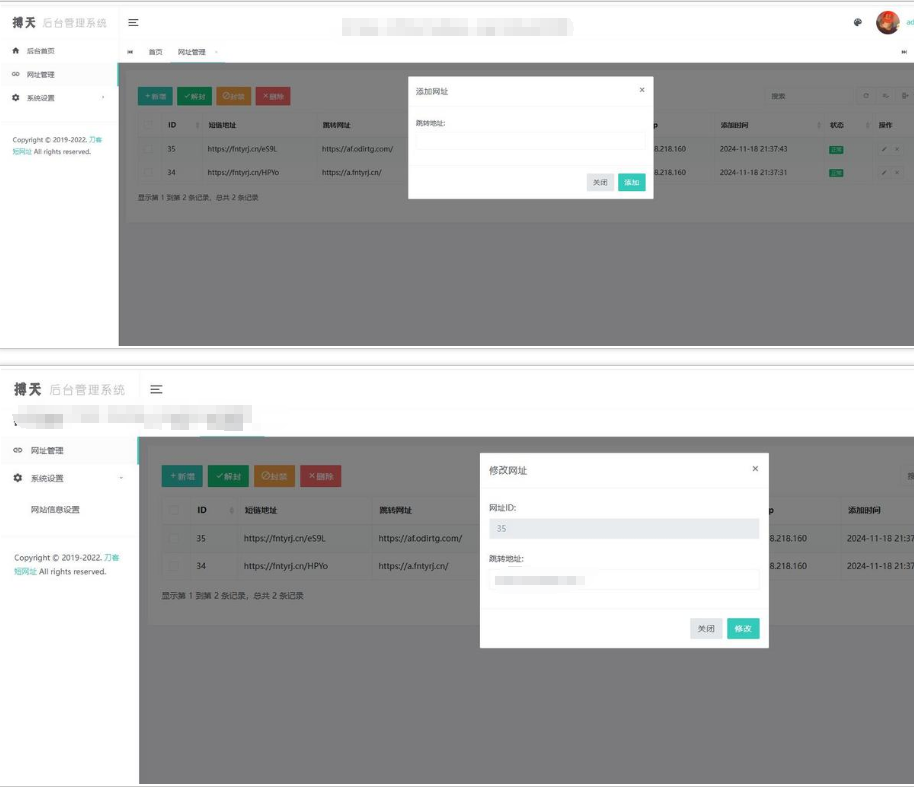This screenshot has width=914, height=787.
Task: Click the home icon for 后台首页
Action: pos(15,51)
